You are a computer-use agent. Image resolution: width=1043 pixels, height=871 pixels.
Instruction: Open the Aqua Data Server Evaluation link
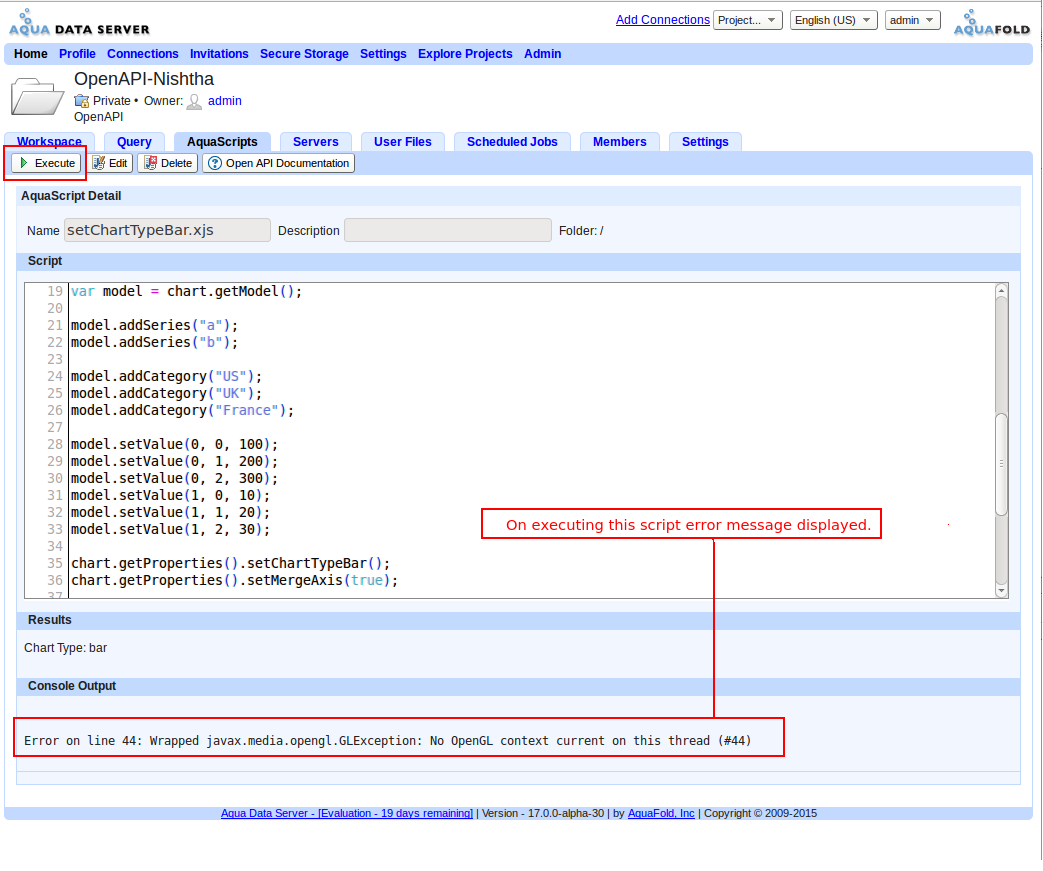click(347, 814)
